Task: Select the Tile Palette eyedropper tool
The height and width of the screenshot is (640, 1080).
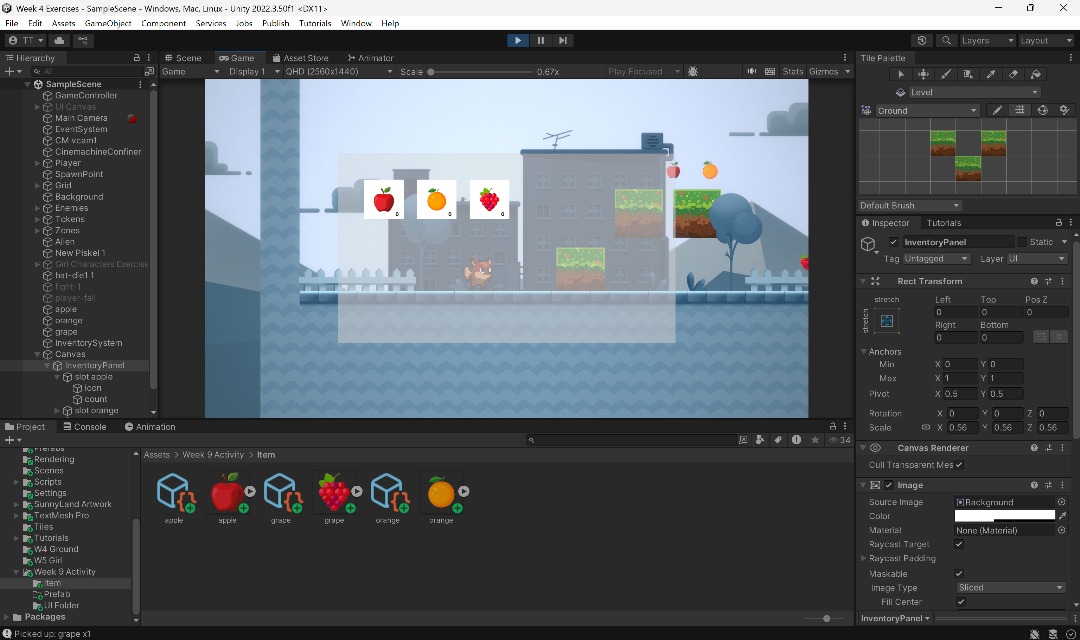Action: tap(990, 74)
